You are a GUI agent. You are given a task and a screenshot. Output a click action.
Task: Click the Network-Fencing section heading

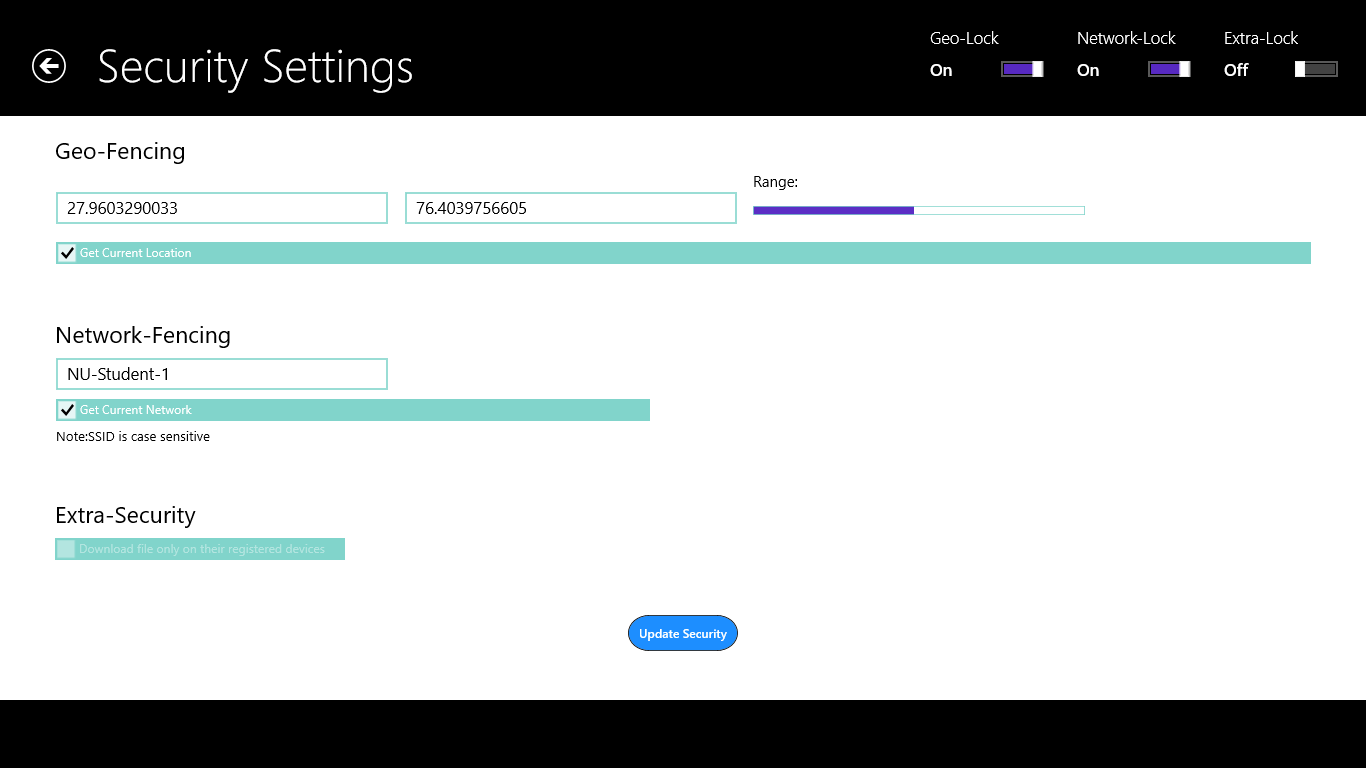click(x=143, y=335)
